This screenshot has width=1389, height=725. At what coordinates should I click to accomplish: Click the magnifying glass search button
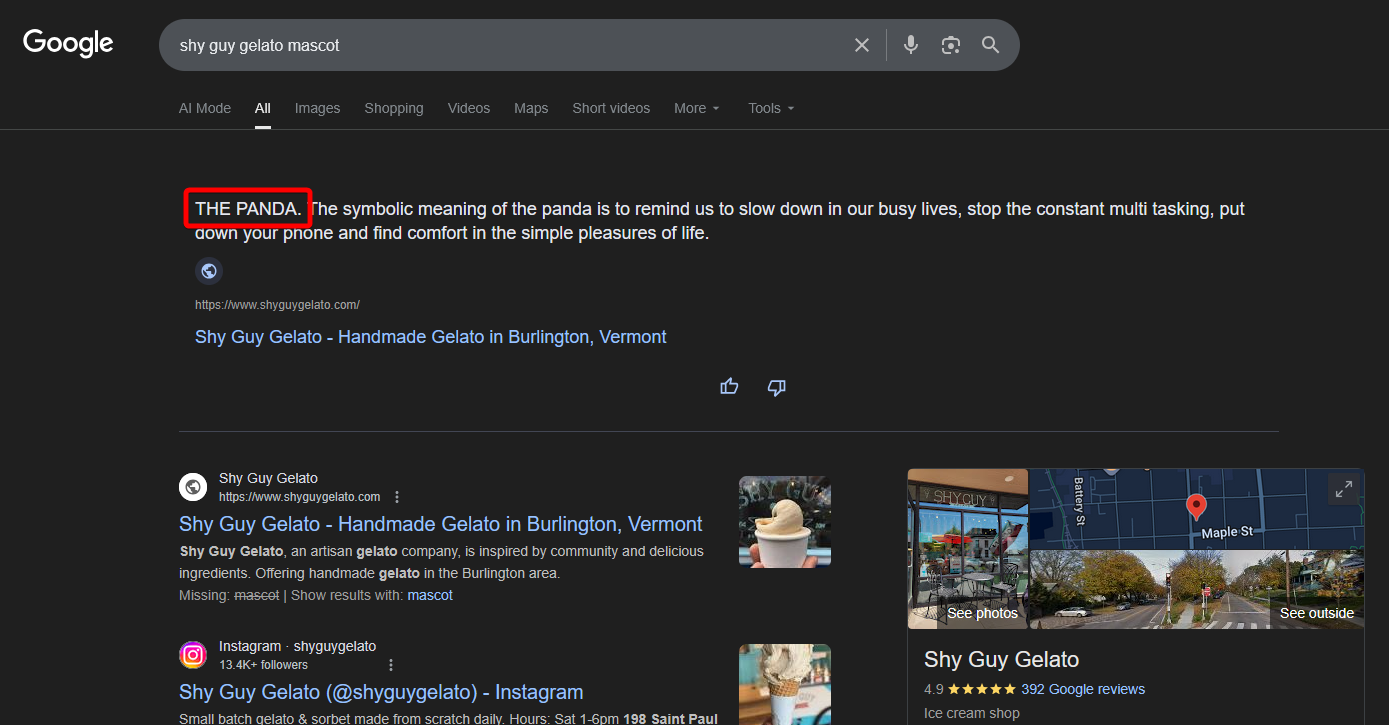pos(990,45)
